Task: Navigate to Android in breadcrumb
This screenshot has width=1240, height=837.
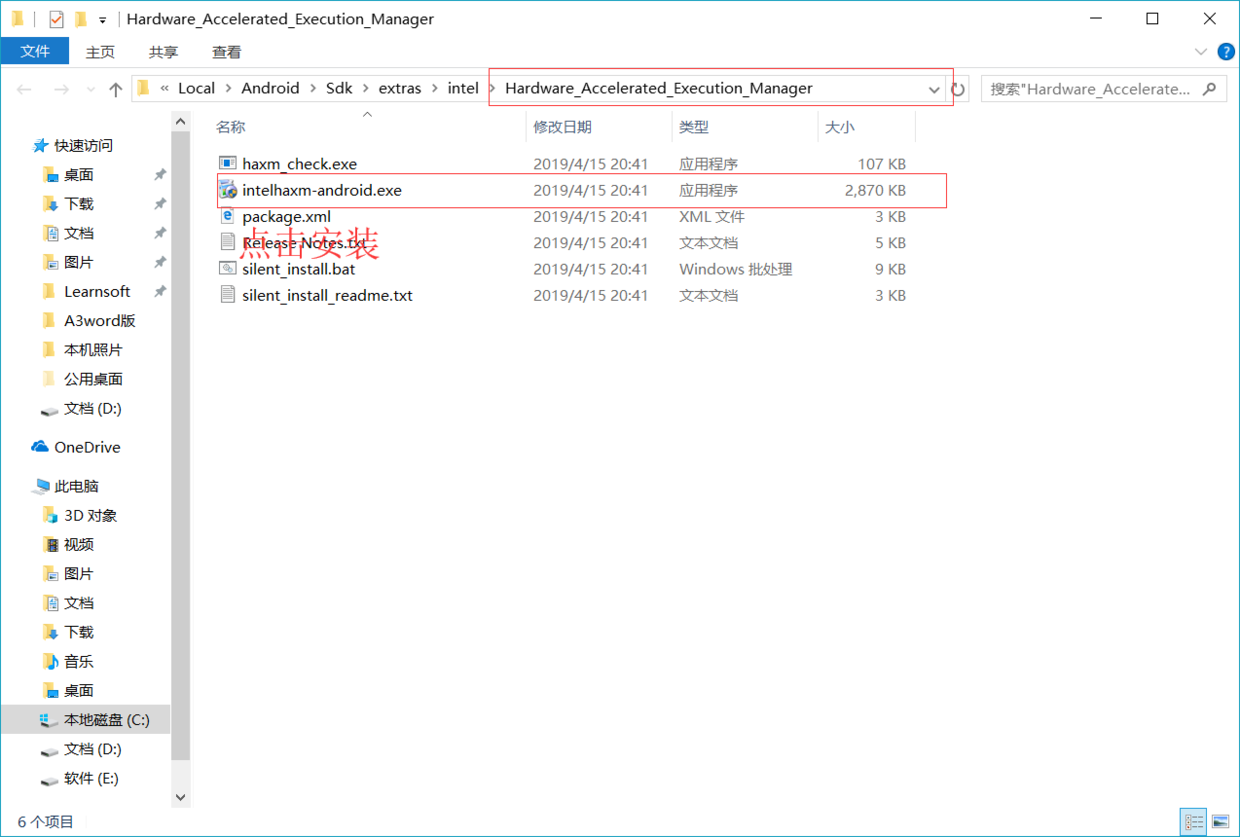Action: tap(270, 88)
